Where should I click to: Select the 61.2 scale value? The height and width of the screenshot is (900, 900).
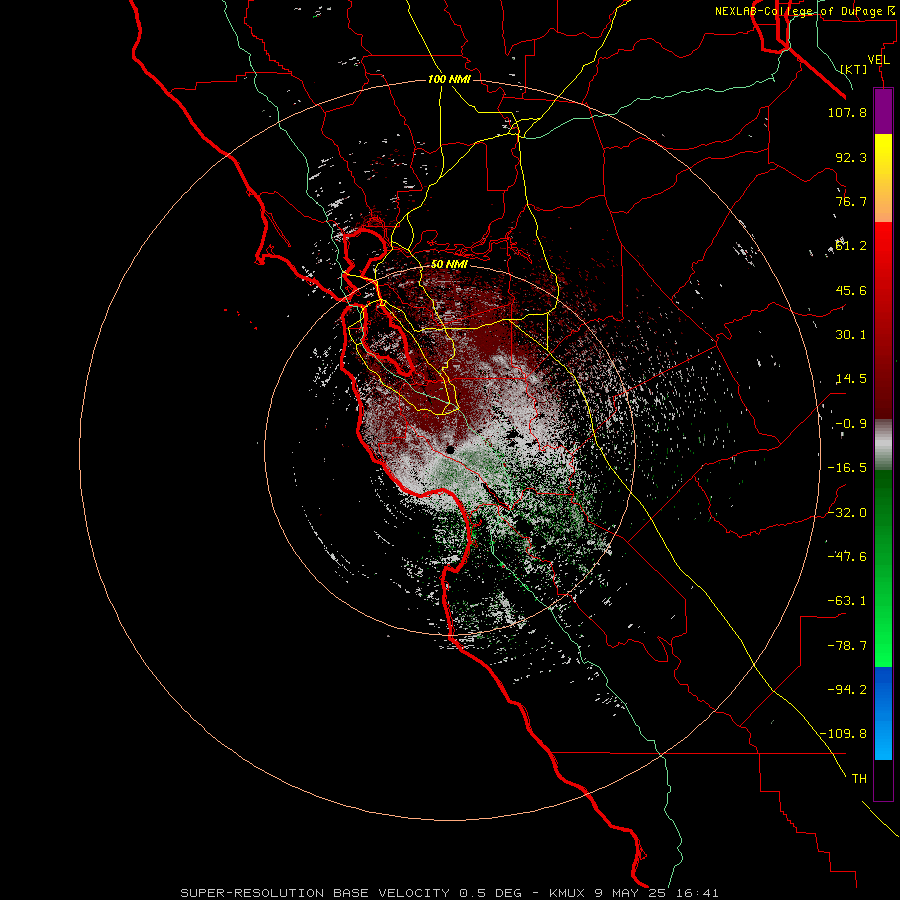(851, 246)
